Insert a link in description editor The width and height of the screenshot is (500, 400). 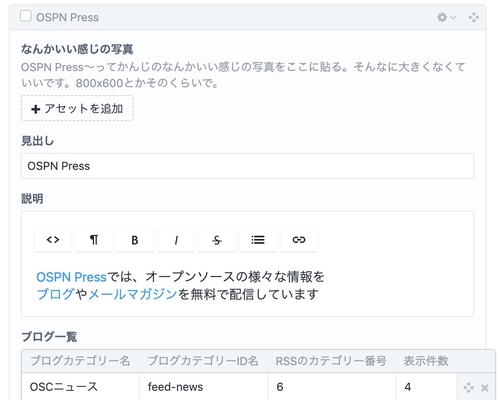(299, 239)
